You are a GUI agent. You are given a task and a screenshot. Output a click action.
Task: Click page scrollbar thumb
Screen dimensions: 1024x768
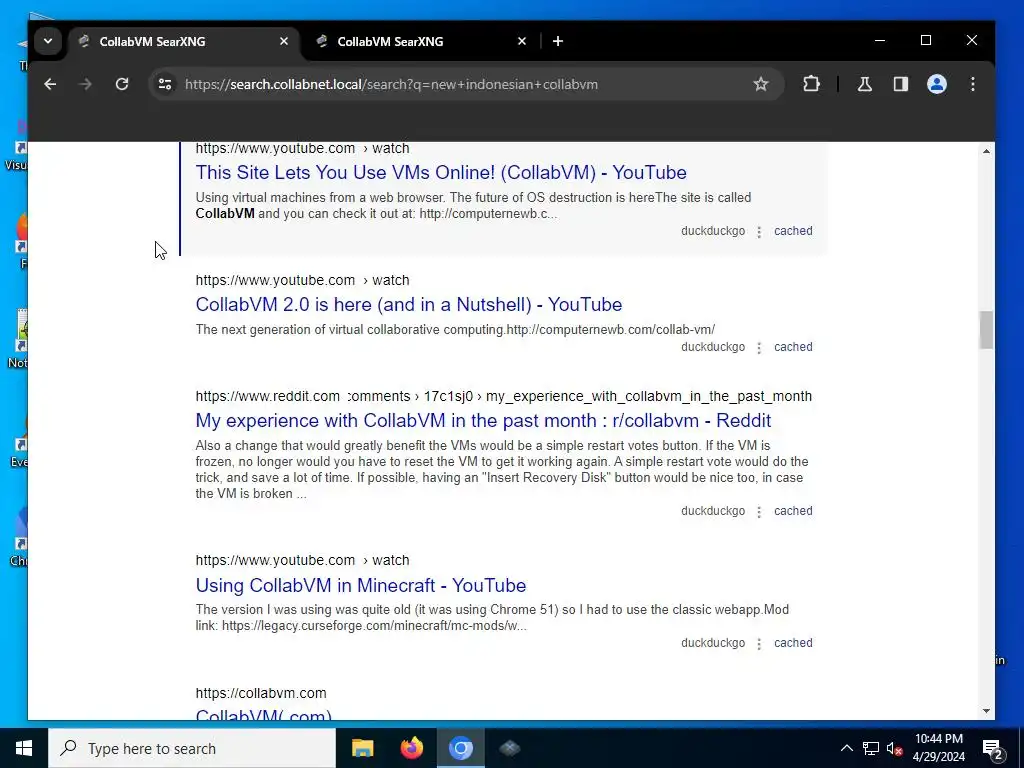pos(986,330)
